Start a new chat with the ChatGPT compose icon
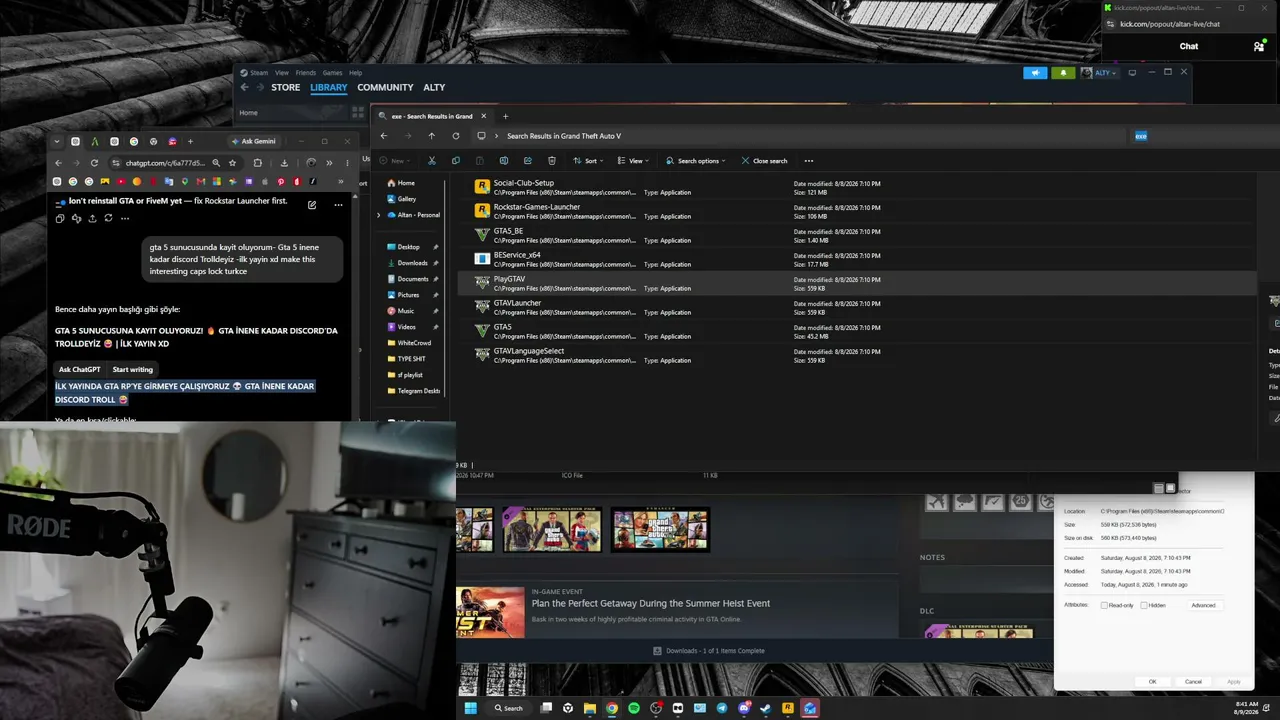This screenshot has width=1280, height=720. (x=312, y=204)
